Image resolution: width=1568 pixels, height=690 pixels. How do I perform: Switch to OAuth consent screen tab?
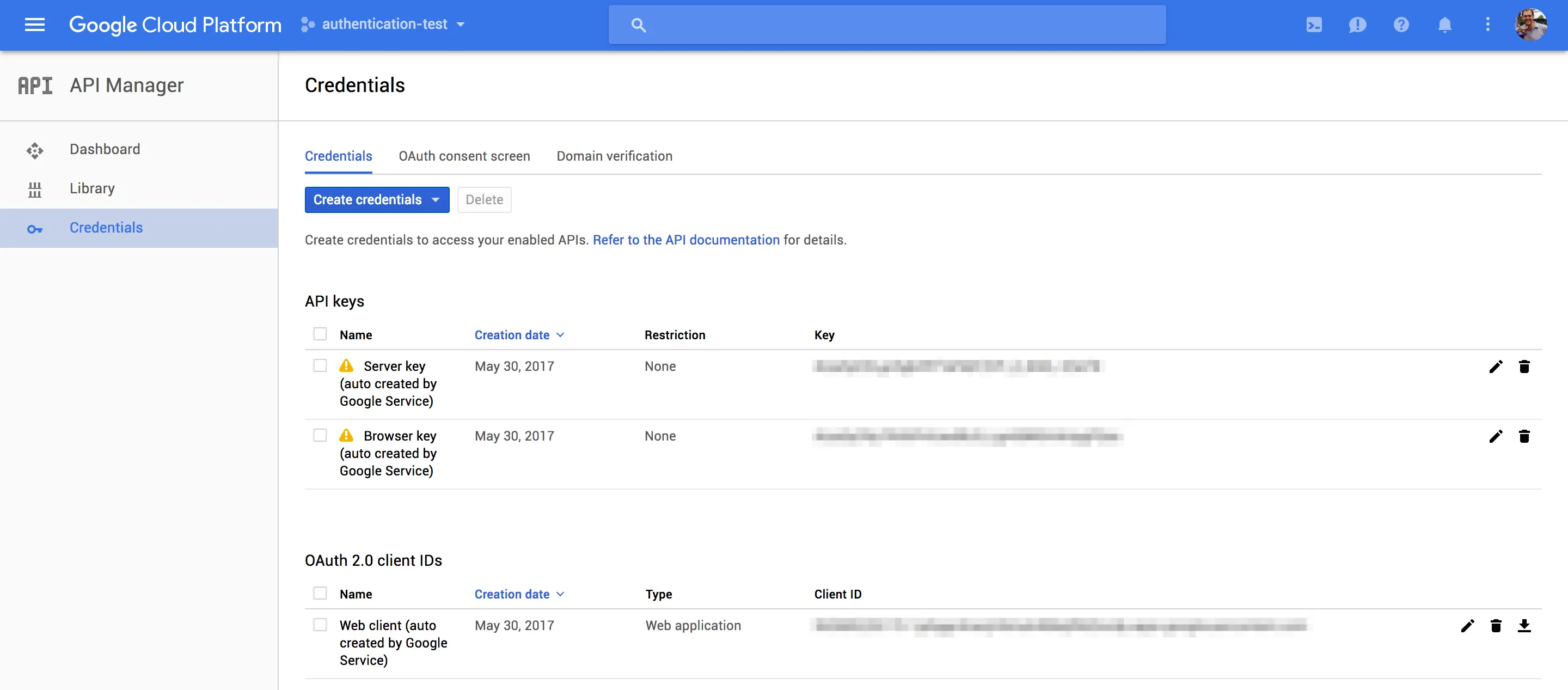464,156
